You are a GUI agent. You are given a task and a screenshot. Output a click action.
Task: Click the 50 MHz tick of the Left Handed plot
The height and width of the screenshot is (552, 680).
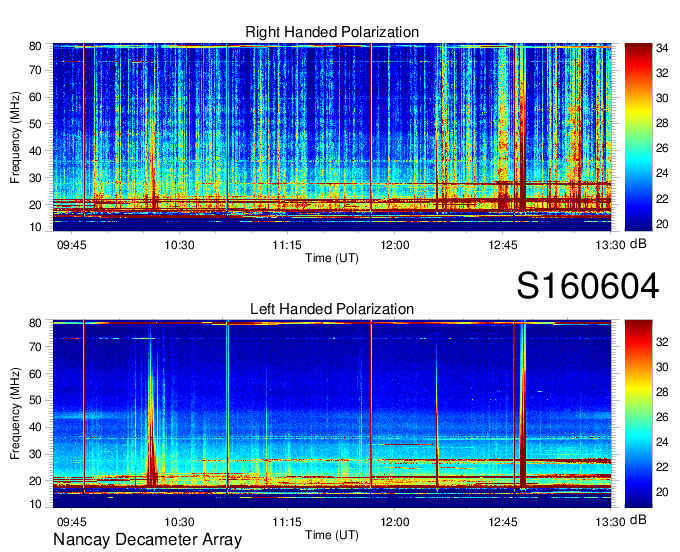(x=35, y=400)
